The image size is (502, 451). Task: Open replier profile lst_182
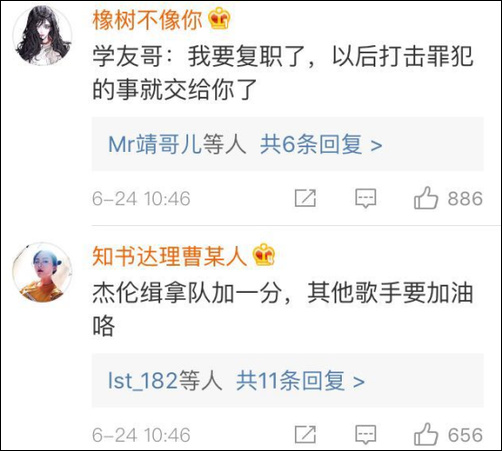[x=143, y=381]
